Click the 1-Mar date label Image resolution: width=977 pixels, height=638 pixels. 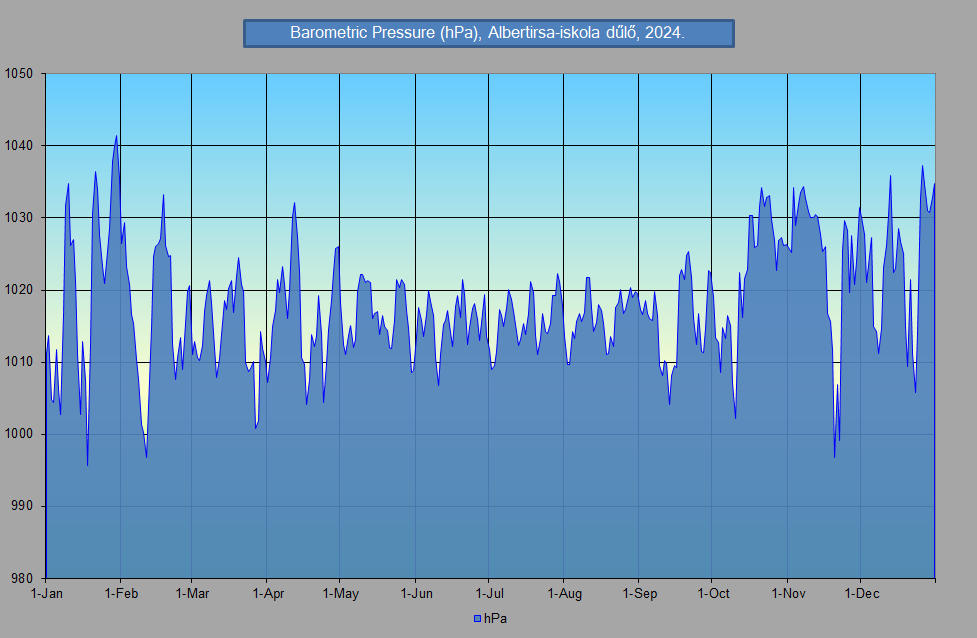pyautogui.click(x=191, y=594)
